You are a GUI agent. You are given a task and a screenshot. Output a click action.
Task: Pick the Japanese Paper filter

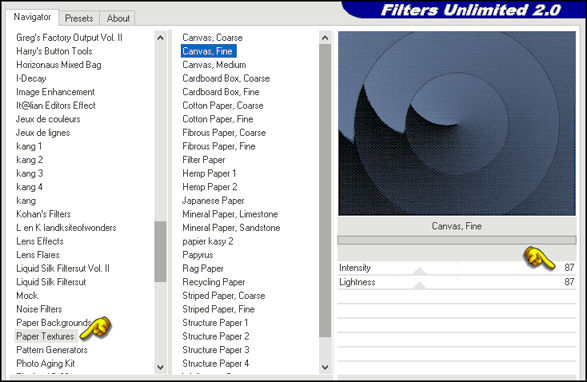tap(213, 200)
